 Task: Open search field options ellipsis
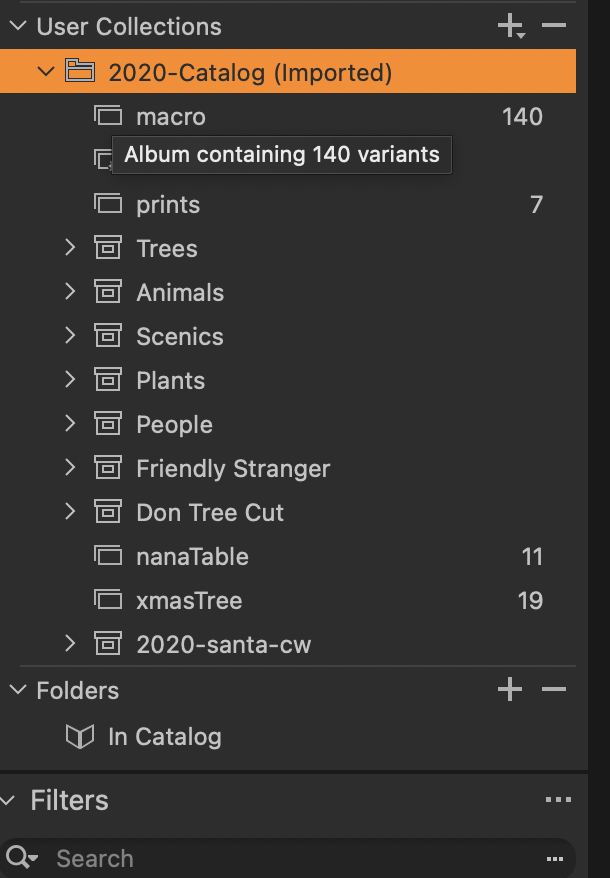555,859
